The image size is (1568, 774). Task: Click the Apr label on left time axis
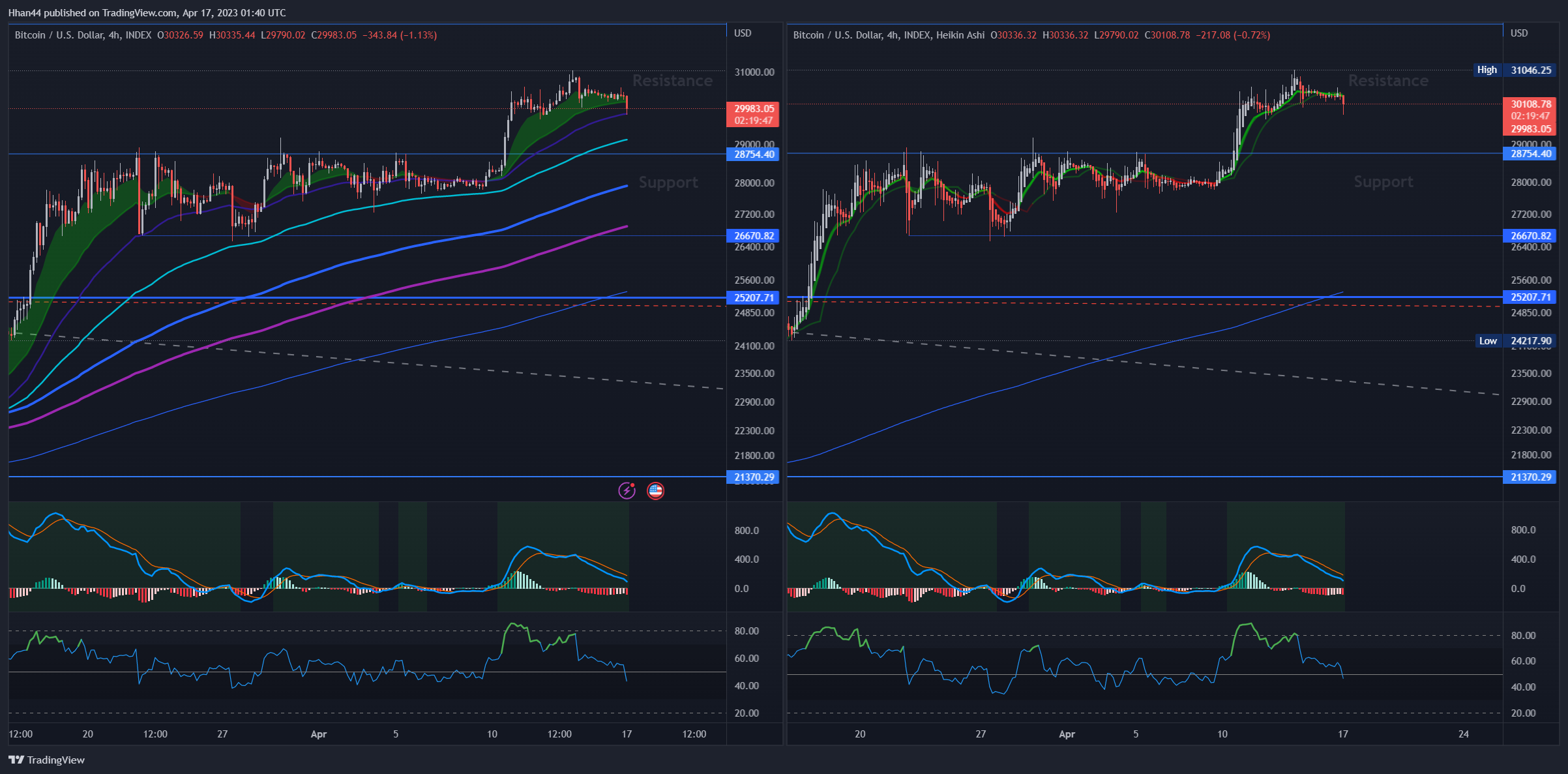[x=319, y=734]
